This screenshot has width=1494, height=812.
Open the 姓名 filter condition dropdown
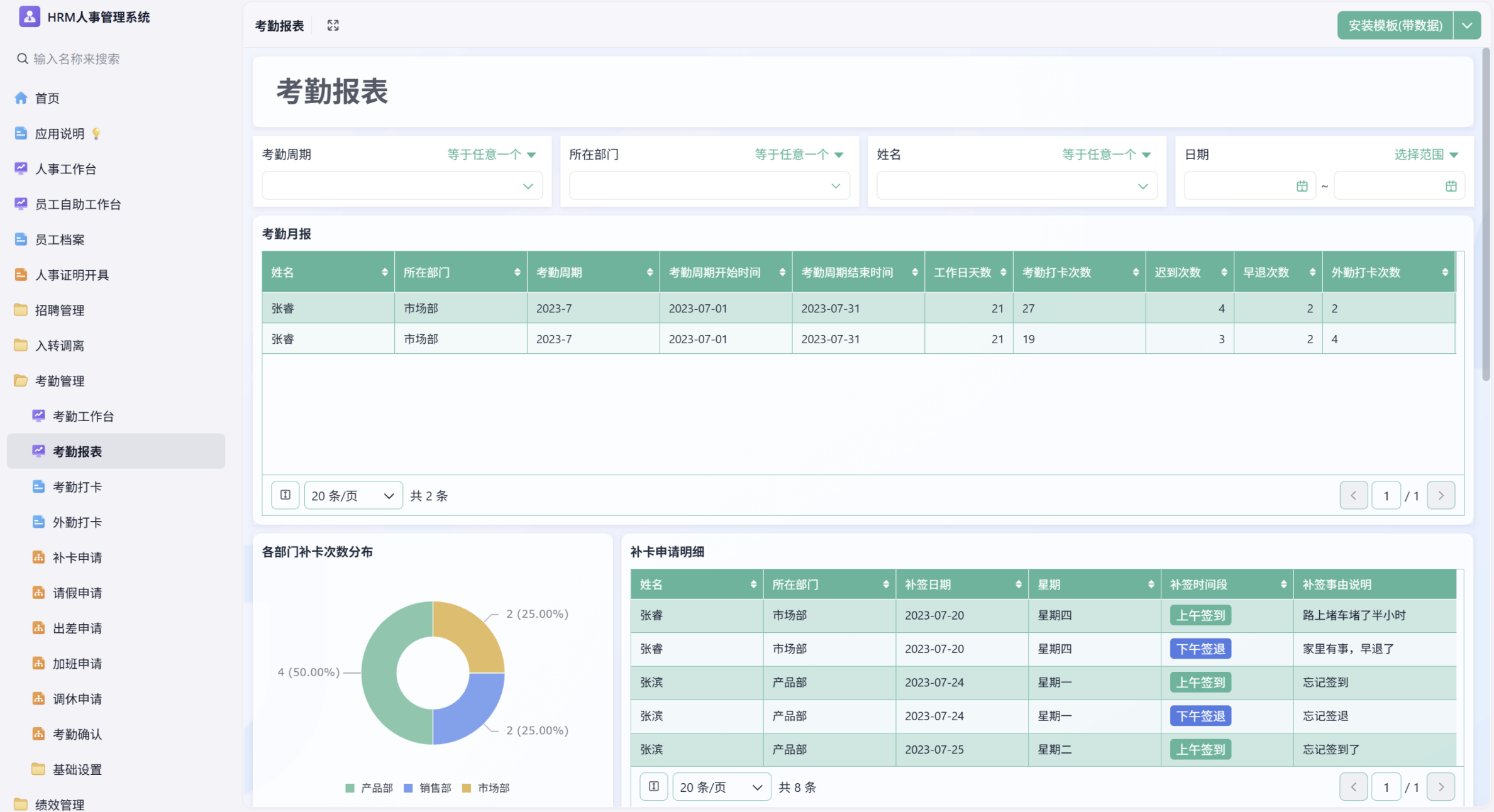[1106, 154]
